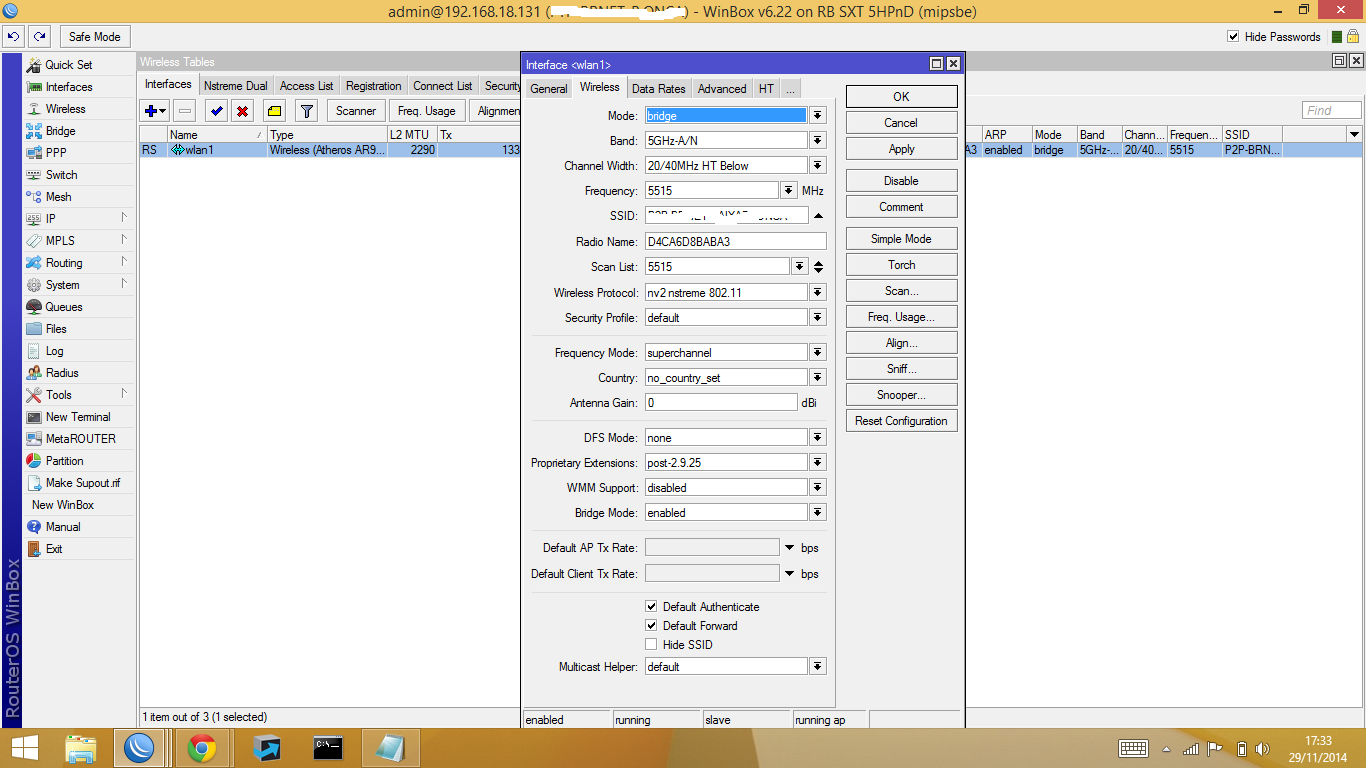
Task: Click the Radio Name input field
Action: coord(736,241)
